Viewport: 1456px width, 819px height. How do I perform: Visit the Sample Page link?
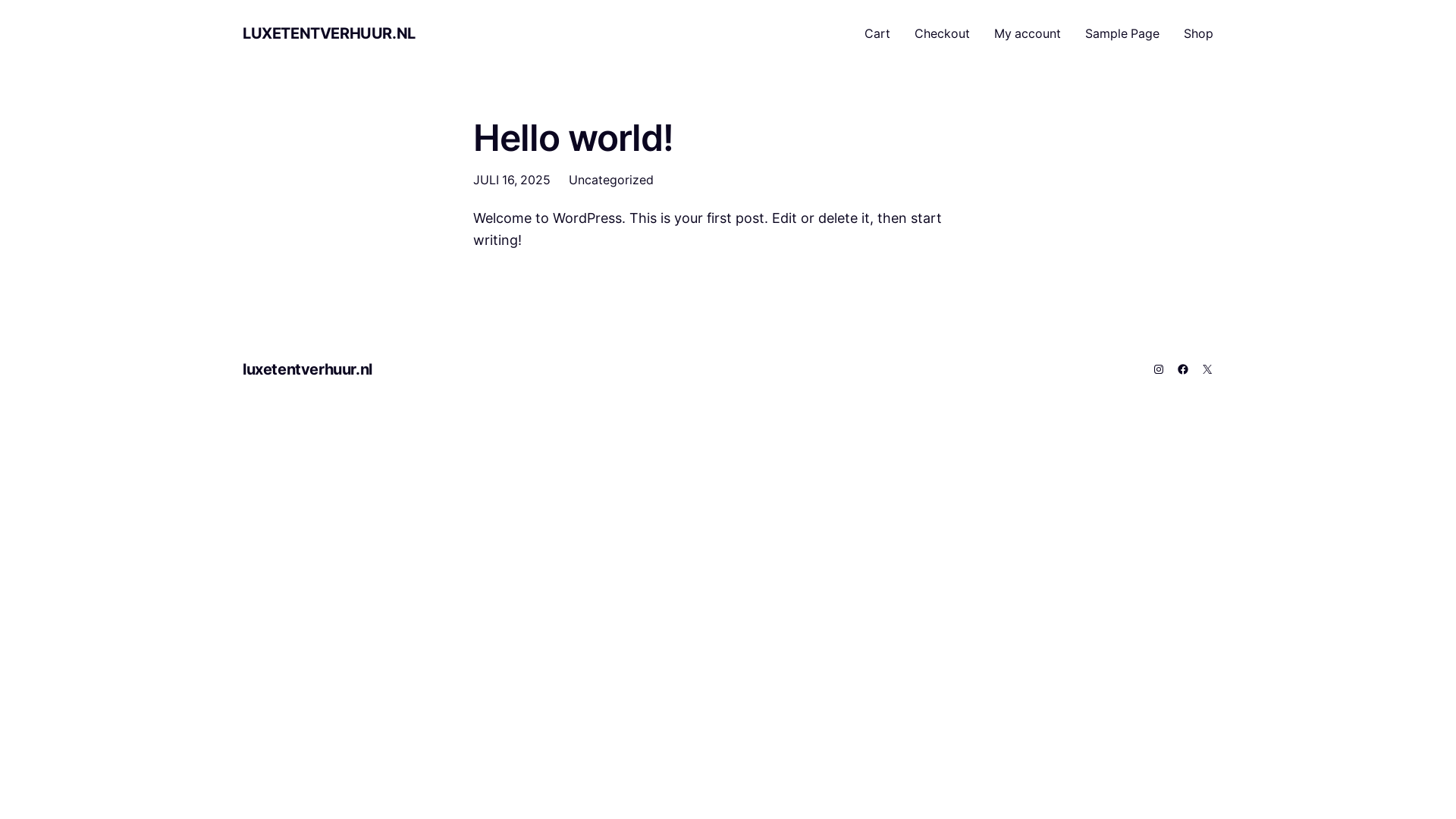pyautogui.click(x=1122, y=33)
